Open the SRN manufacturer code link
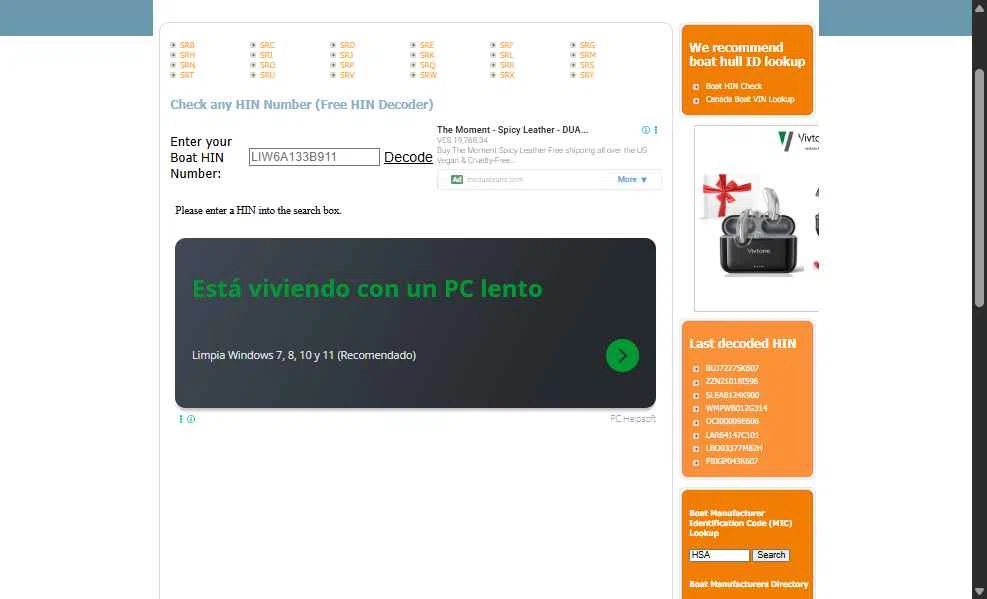987x599 pixels. pyautogui.click(x=187, y=65)
